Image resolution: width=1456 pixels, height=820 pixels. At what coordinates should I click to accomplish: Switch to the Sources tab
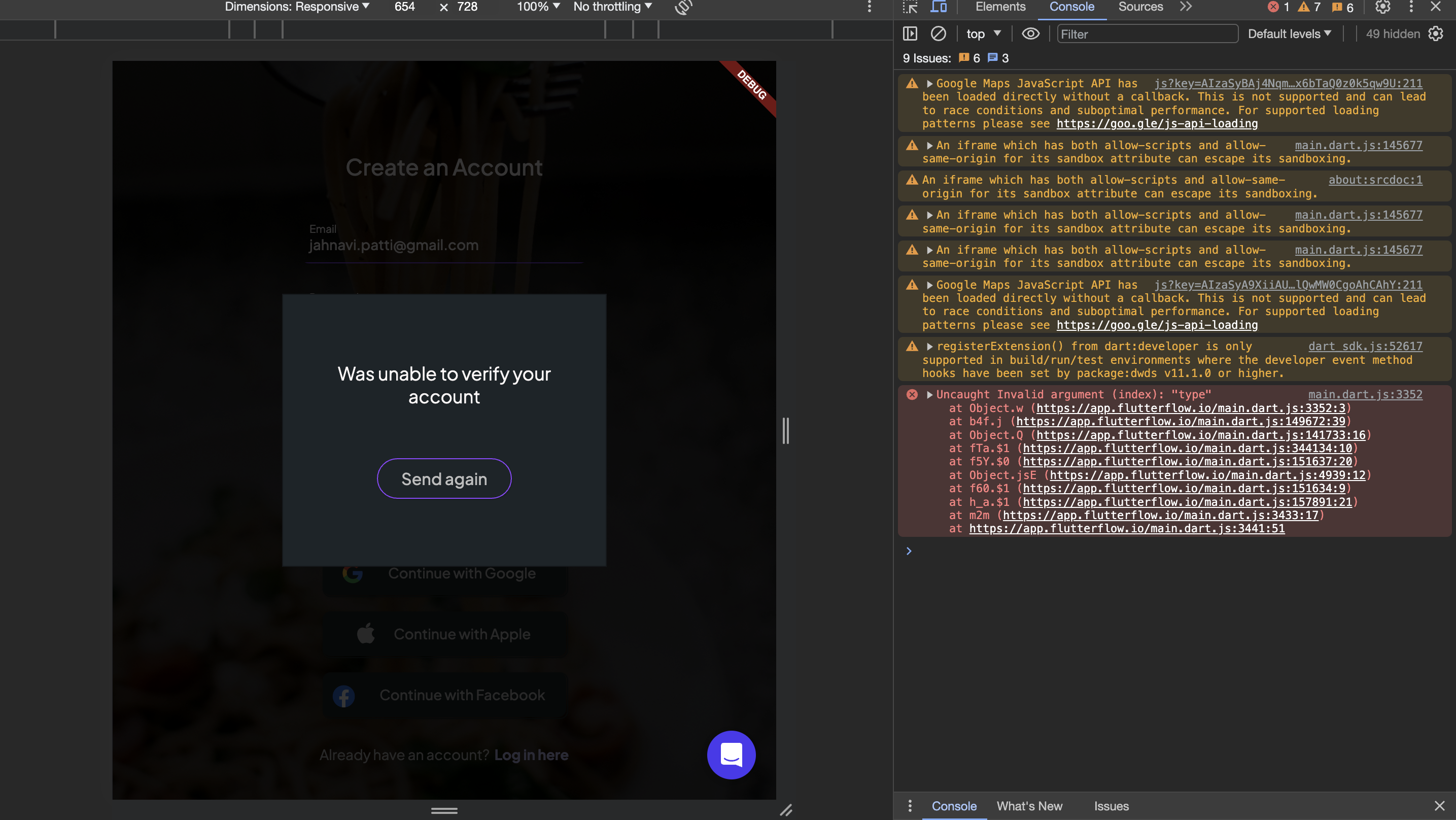coord(1140,7)
